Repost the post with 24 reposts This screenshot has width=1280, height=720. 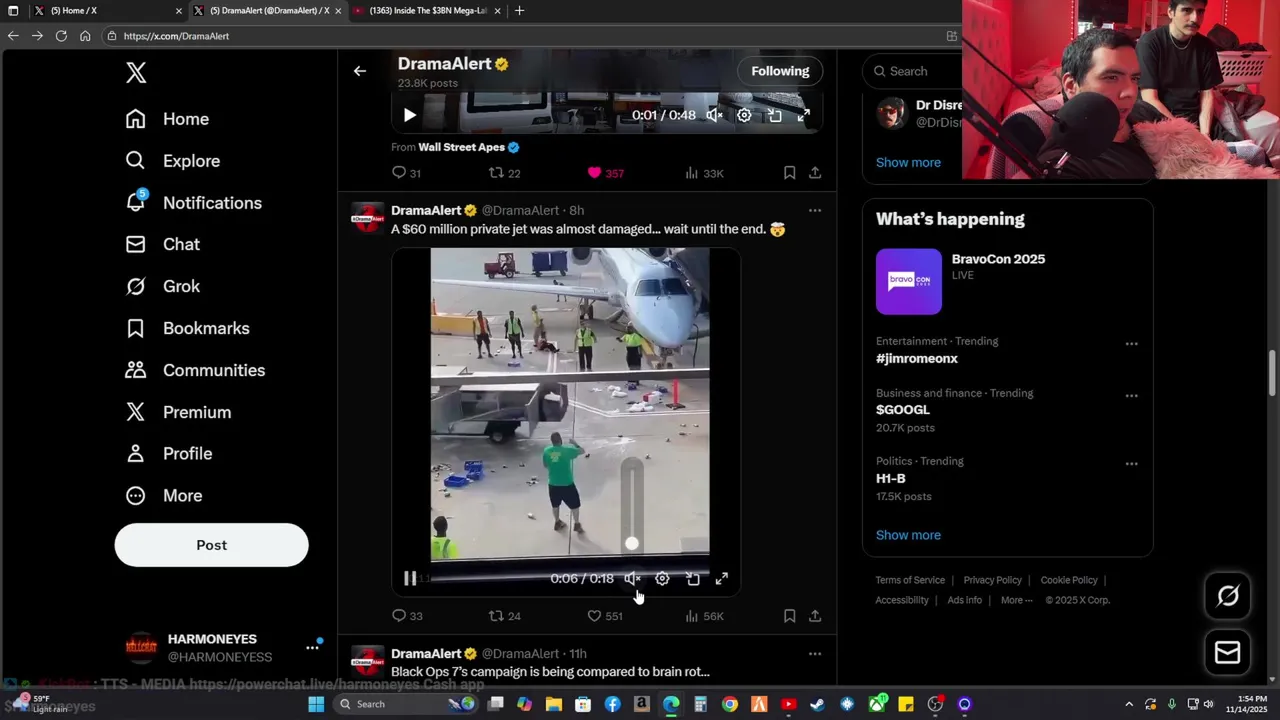coord(504,616)
